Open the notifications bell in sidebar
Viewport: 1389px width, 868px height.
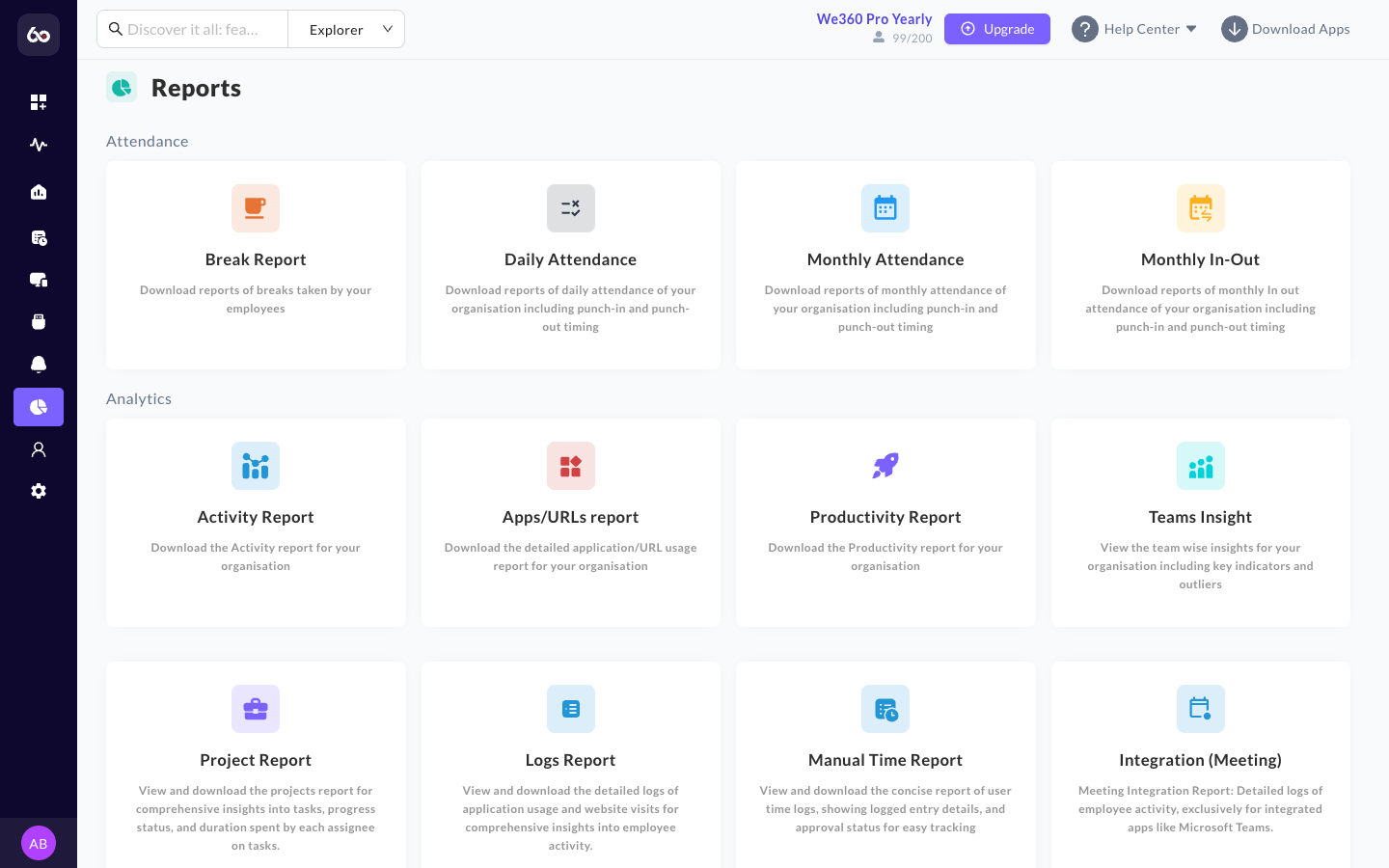pos(39,365)
